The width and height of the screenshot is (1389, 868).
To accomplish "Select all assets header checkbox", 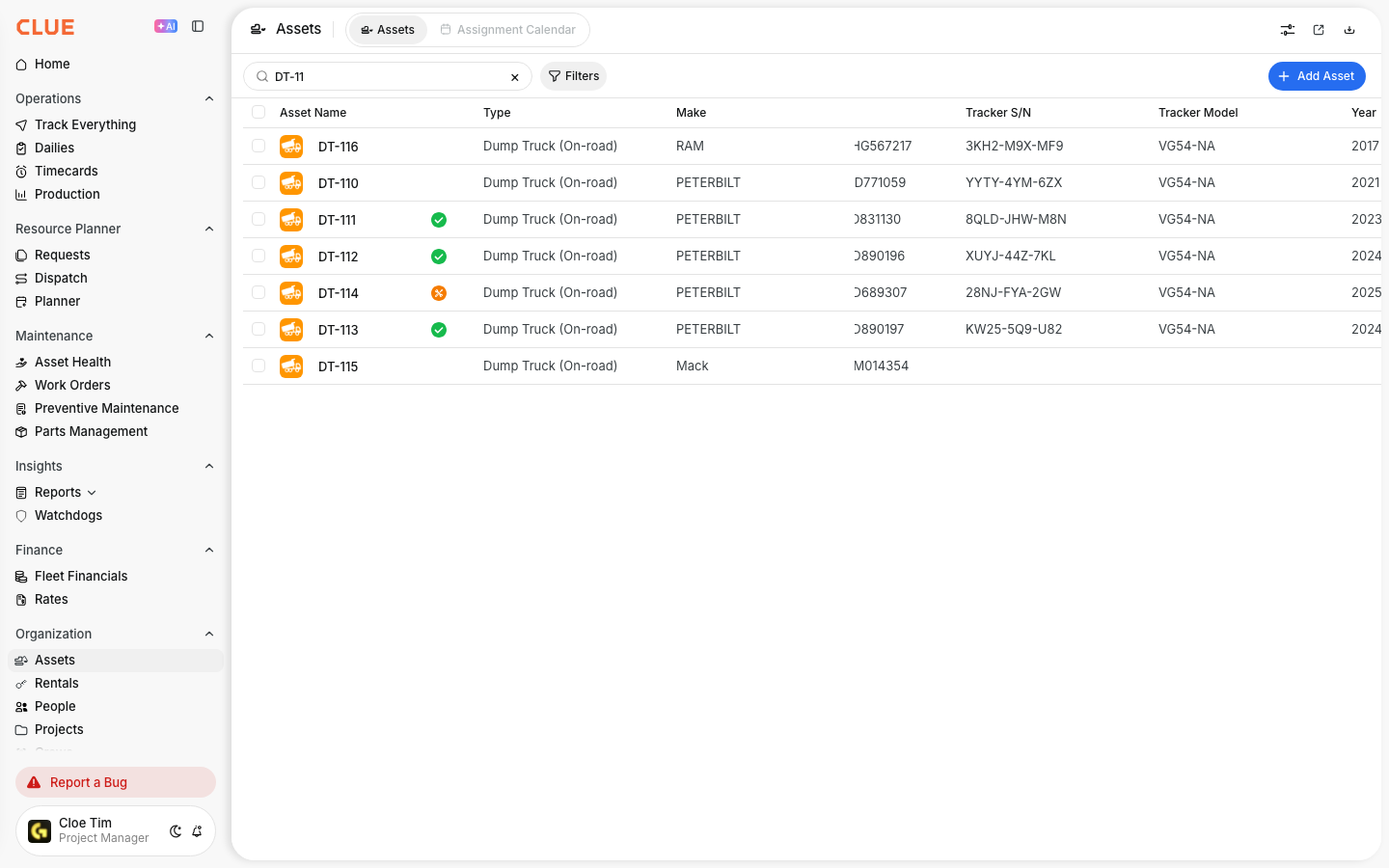I will coord(259,112).
